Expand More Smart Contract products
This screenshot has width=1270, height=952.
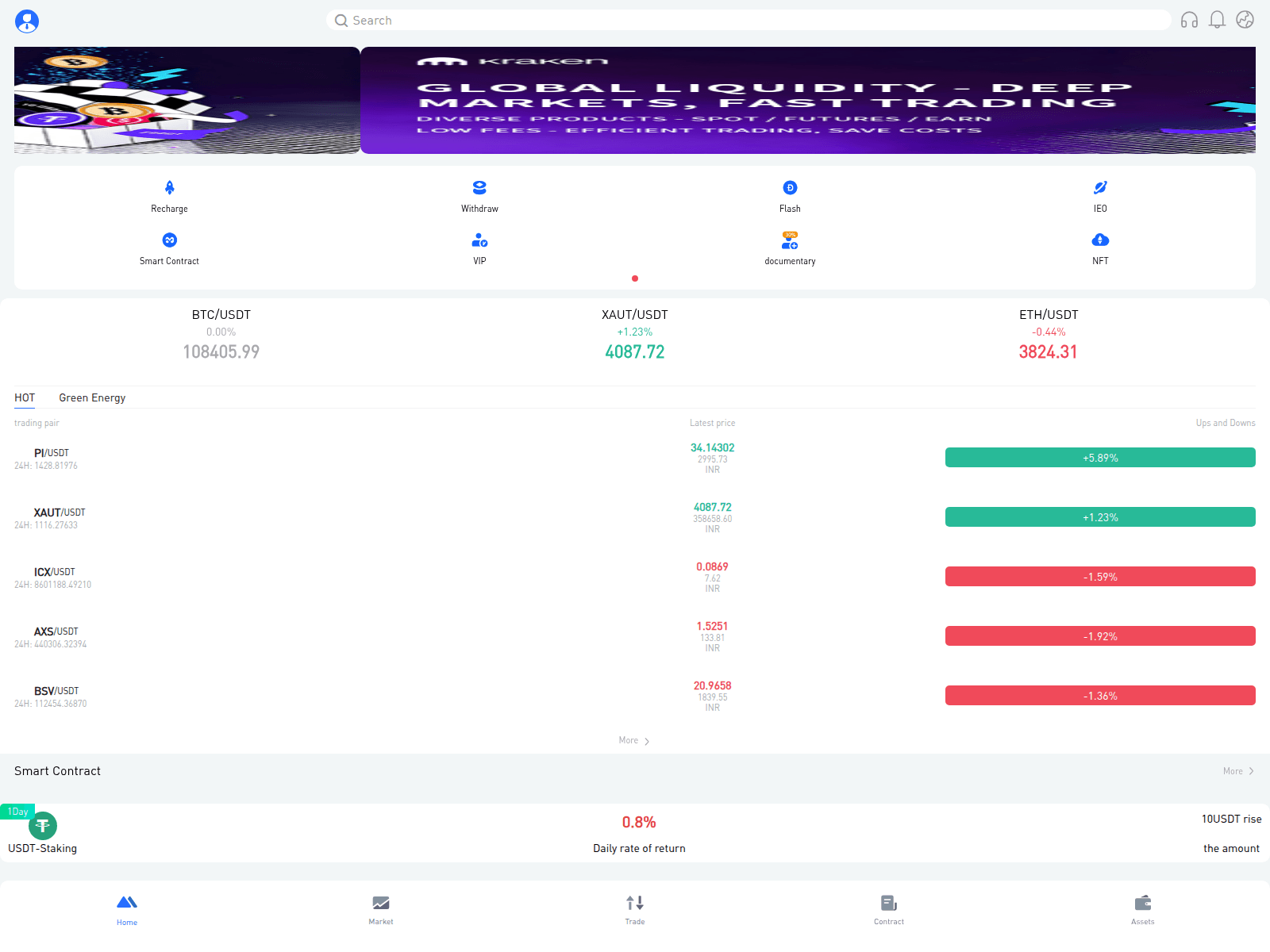point(1237,770)
